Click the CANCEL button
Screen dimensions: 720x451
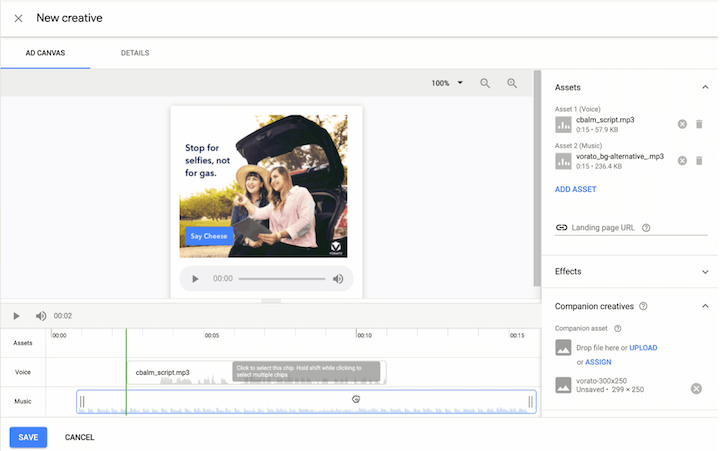[79, 437]
